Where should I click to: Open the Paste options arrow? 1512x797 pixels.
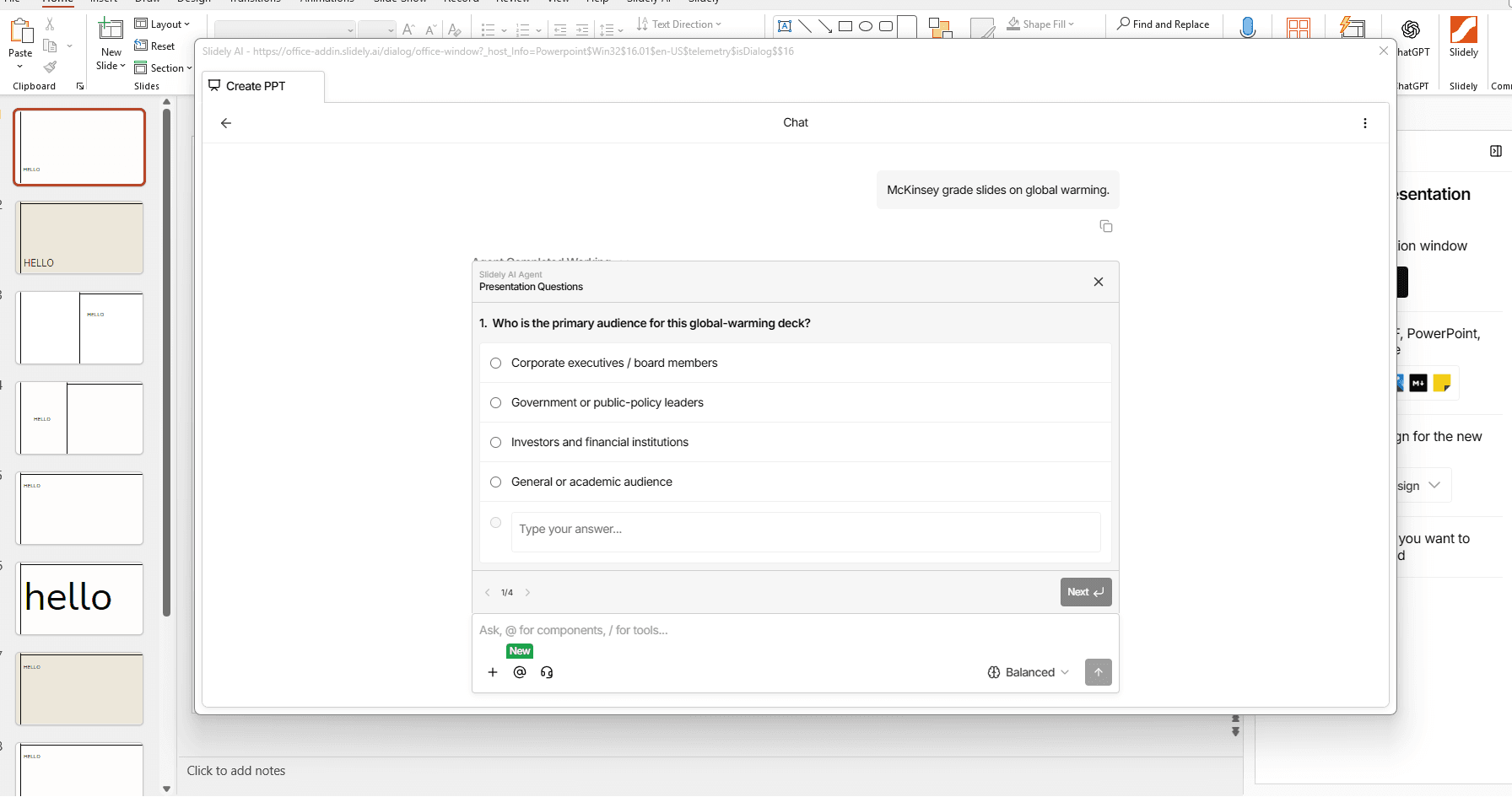pyautogui.click(x=20, y=67)
